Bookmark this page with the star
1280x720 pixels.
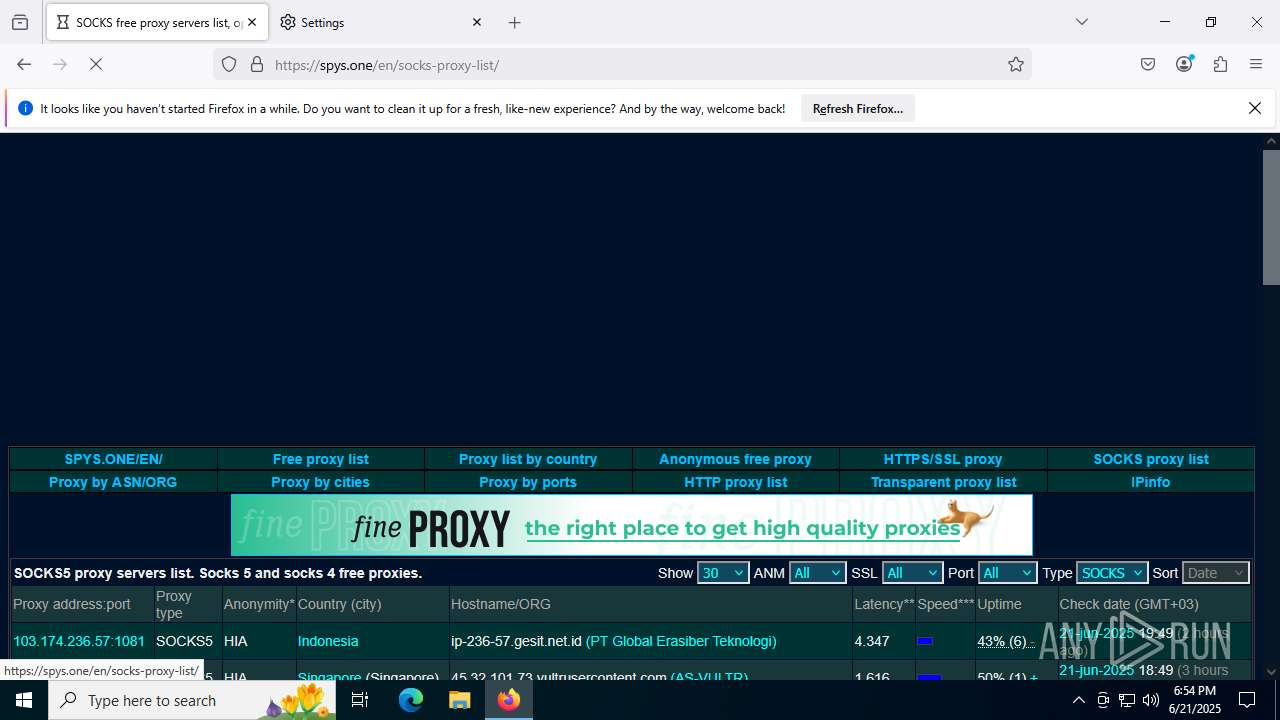point(1016,64)
